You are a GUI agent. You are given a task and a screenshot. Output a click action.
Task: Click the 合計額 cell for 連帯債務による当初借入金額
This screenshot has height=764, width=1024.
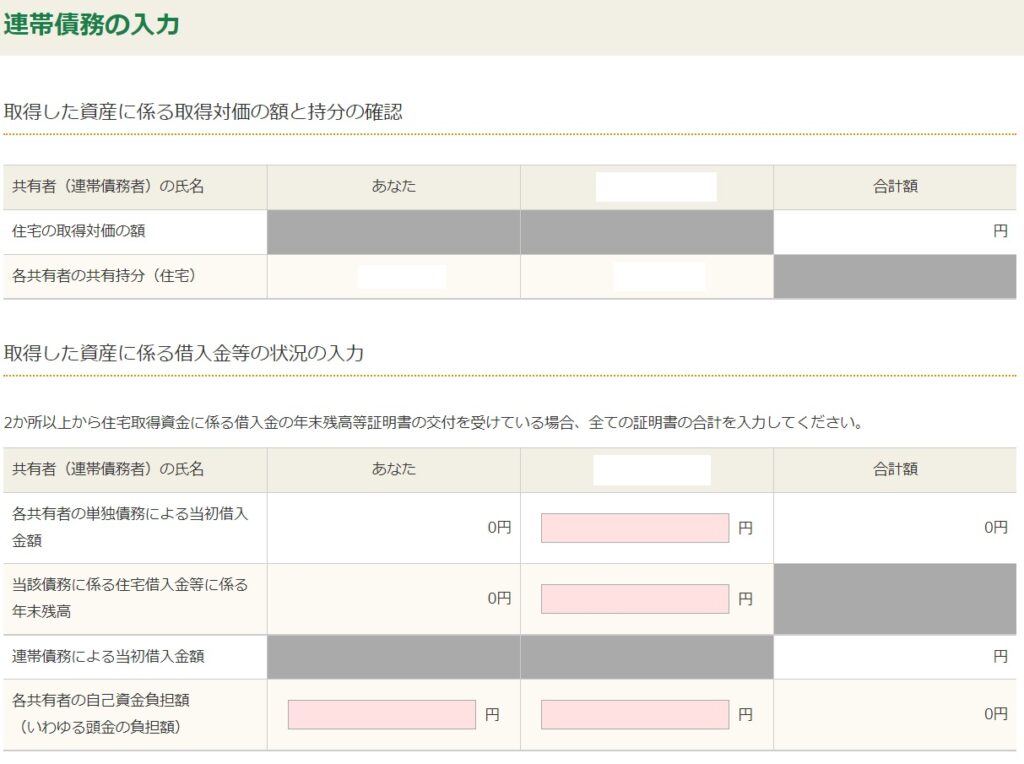click(895, 656)
